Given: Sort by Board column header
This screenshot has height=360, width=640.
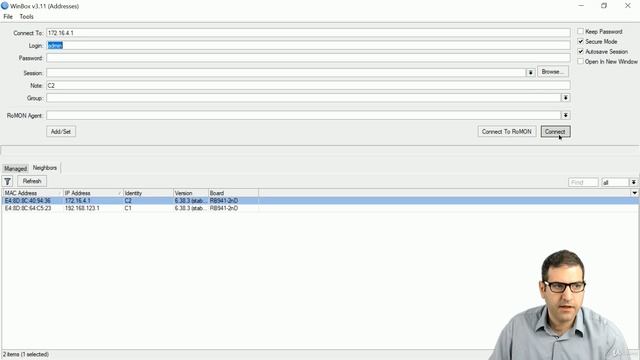Looking at the screenshot, I should [x=233, y=193].
